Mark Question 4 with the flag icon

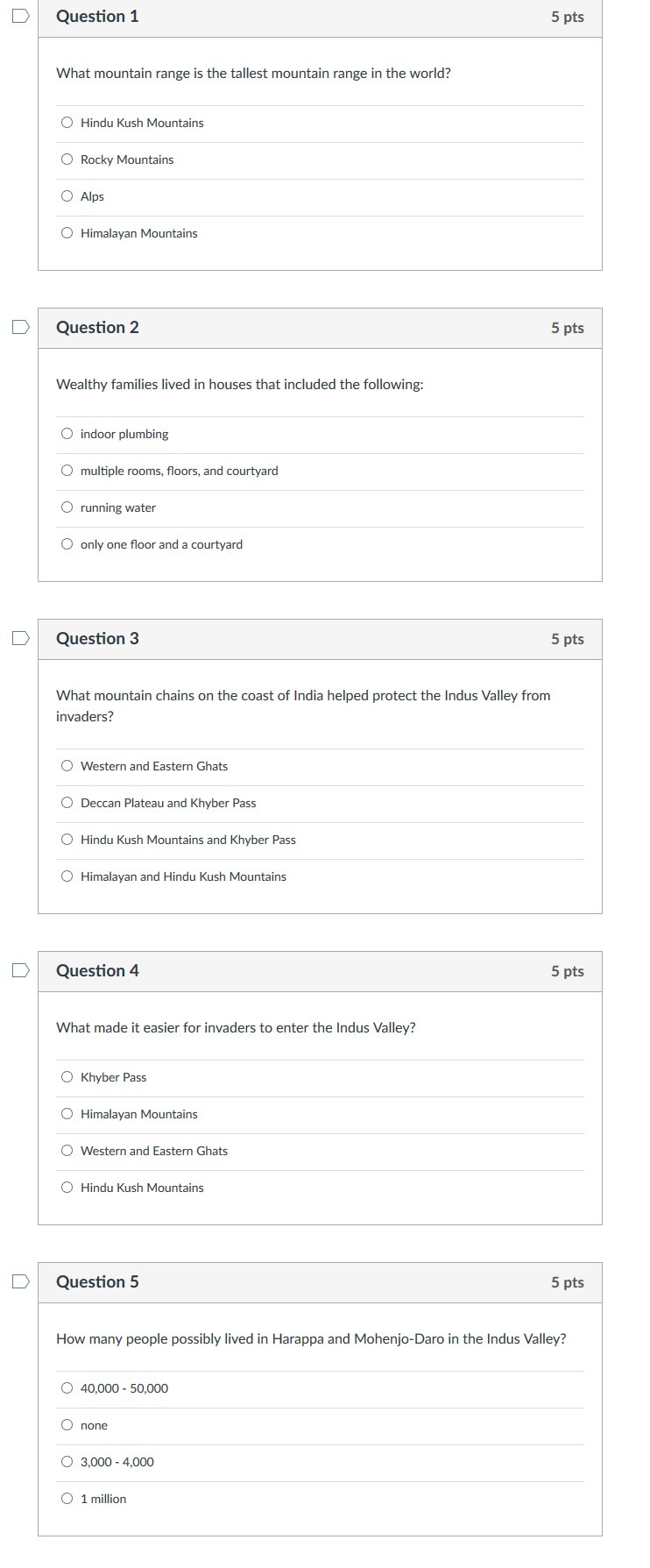(x=20, y=970)
